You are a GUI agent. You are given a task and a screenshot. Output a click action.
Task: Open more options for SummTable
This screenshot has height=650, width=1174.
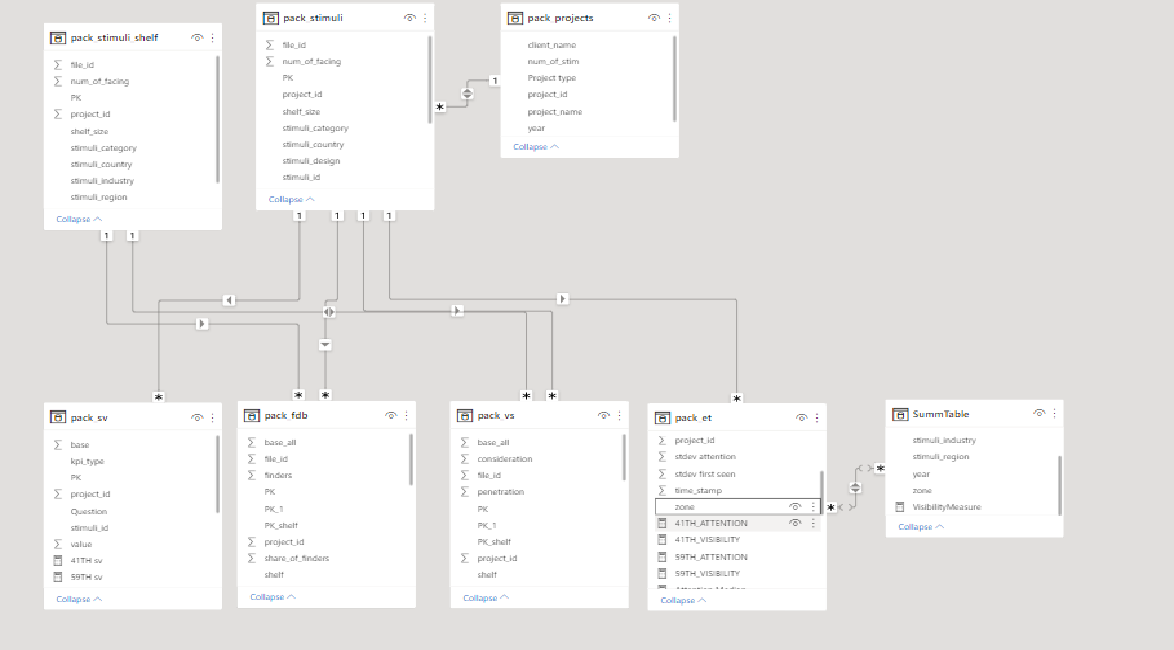pos(1054,413)
